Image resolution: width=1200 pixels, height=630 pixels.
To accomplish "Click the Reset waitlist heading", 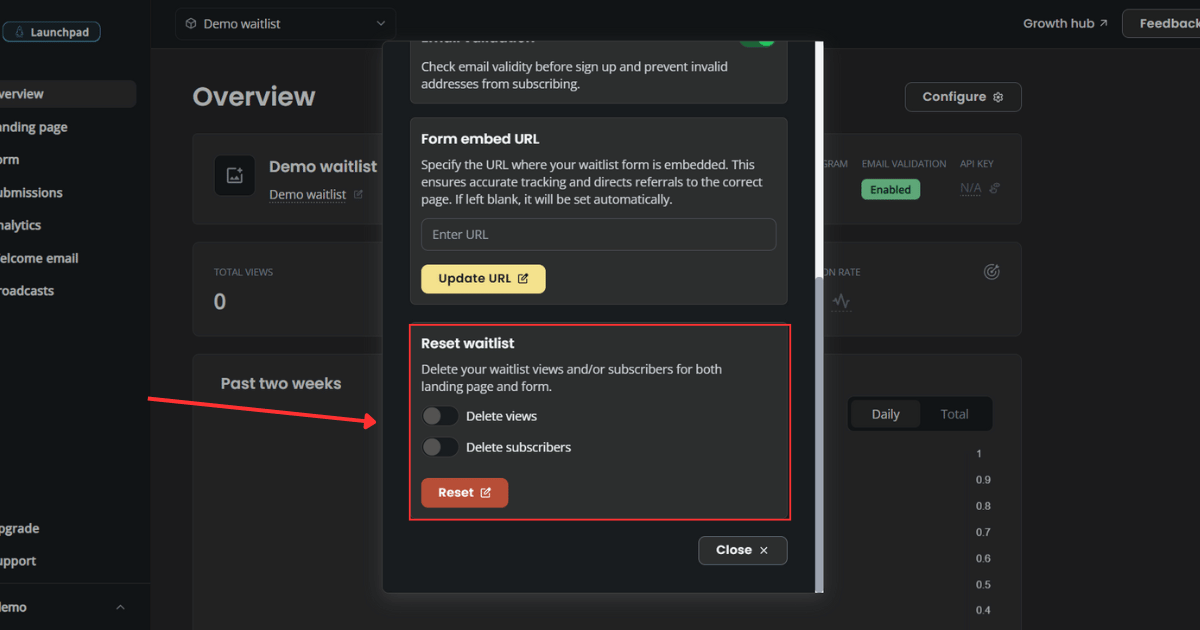I will pos(468,343).
